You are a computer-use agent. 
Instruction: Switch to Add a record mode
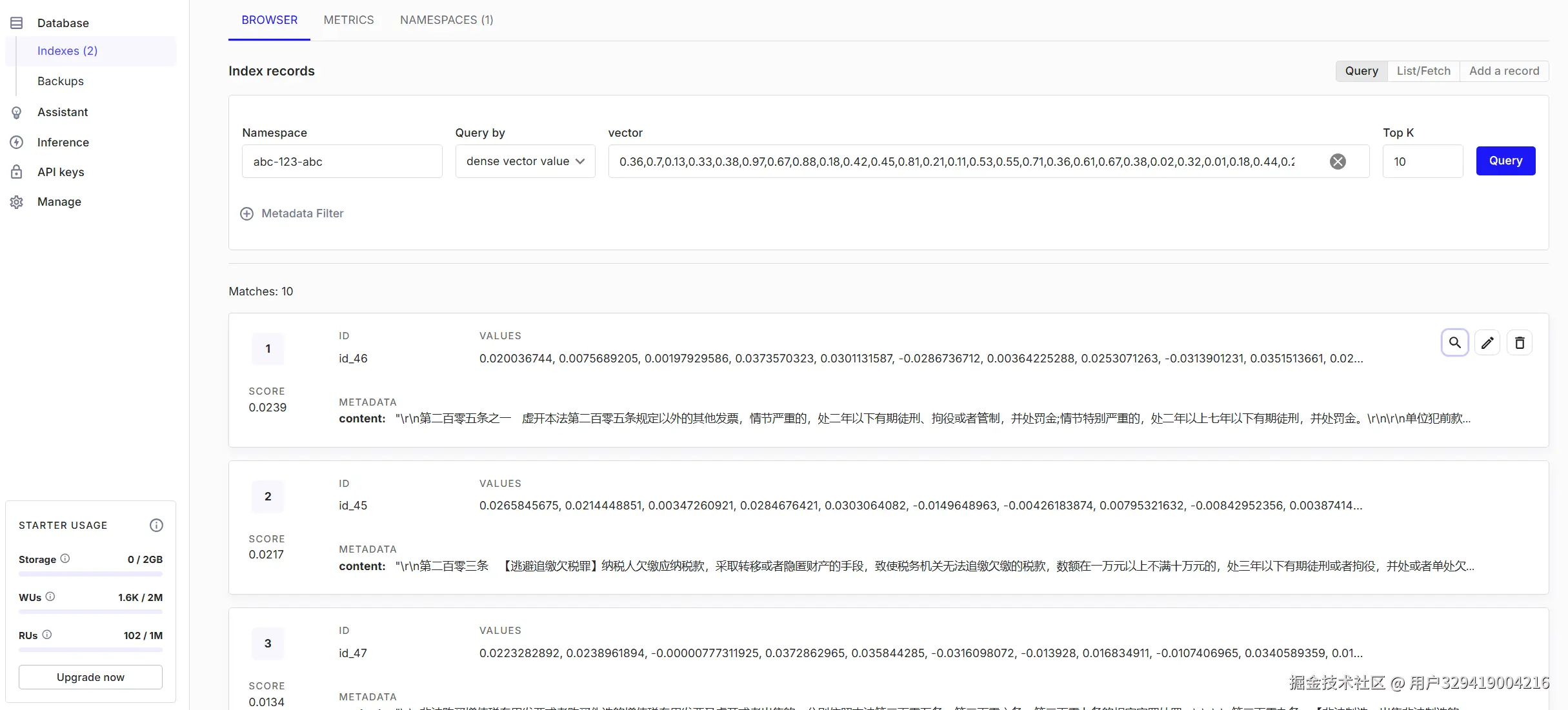(1503, 71)
